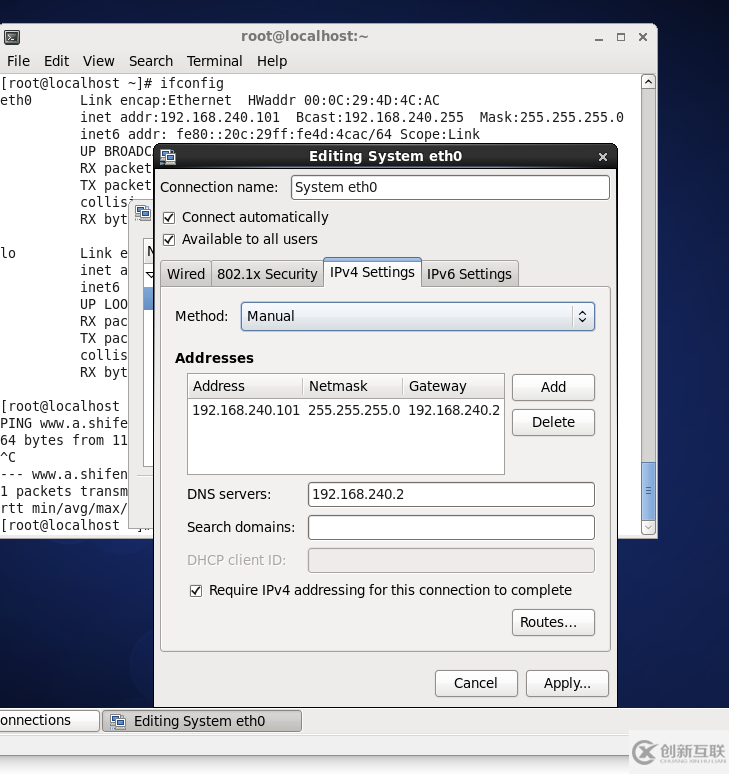
Task: Click the Netmask column header
Action: click(352, 387)
